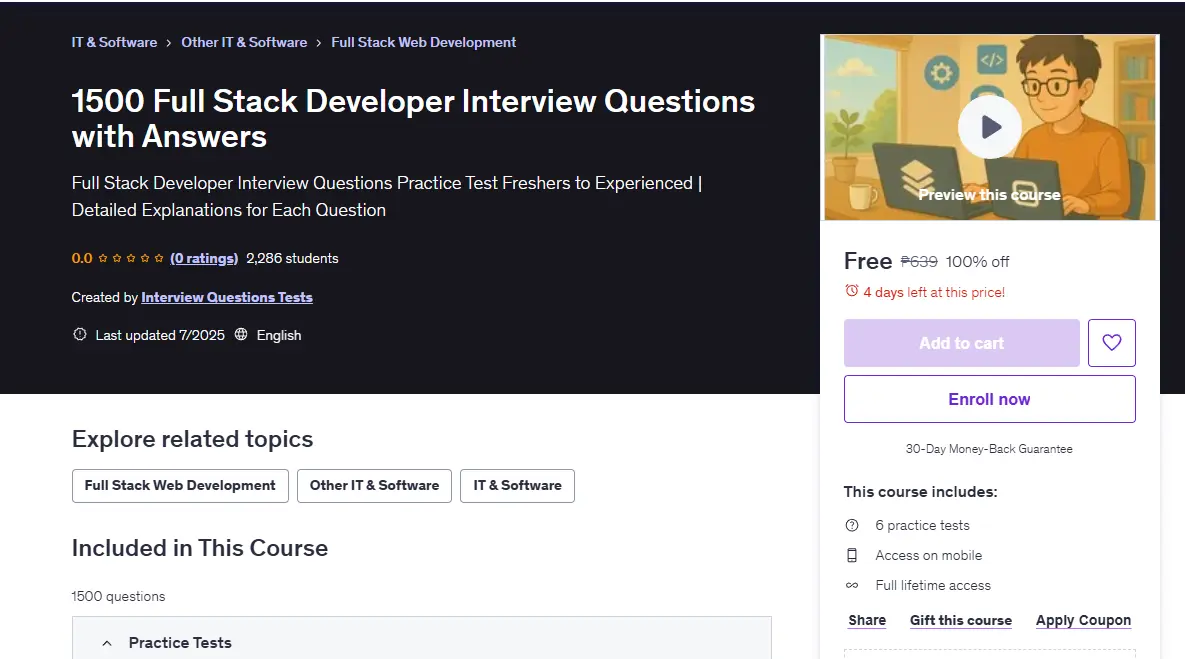
Task: Collapse the Practice Tests section
Action: coord(422,642)
